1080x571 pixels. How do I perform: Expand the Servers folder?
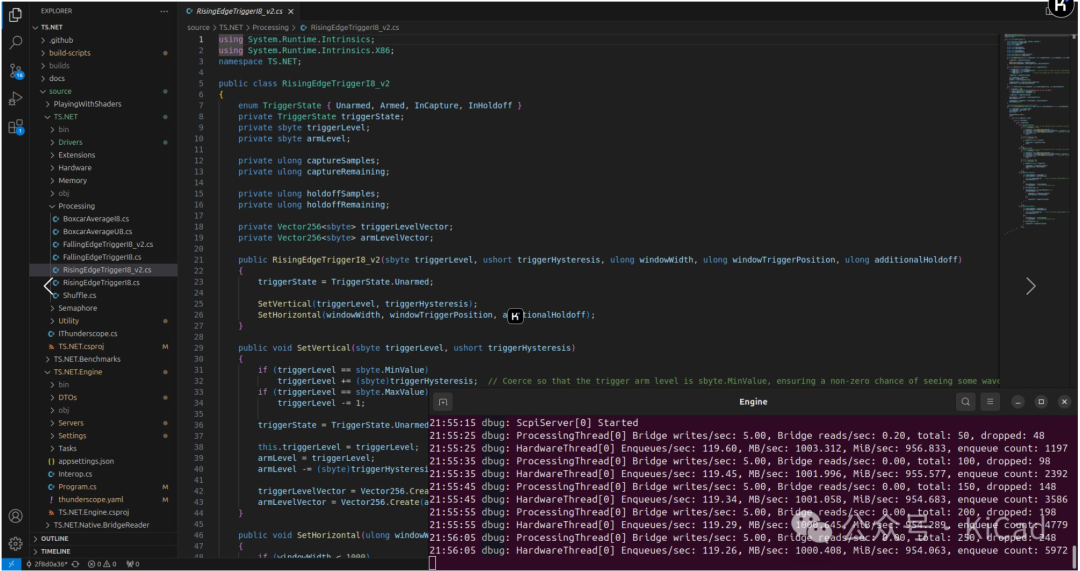(103, 423)
